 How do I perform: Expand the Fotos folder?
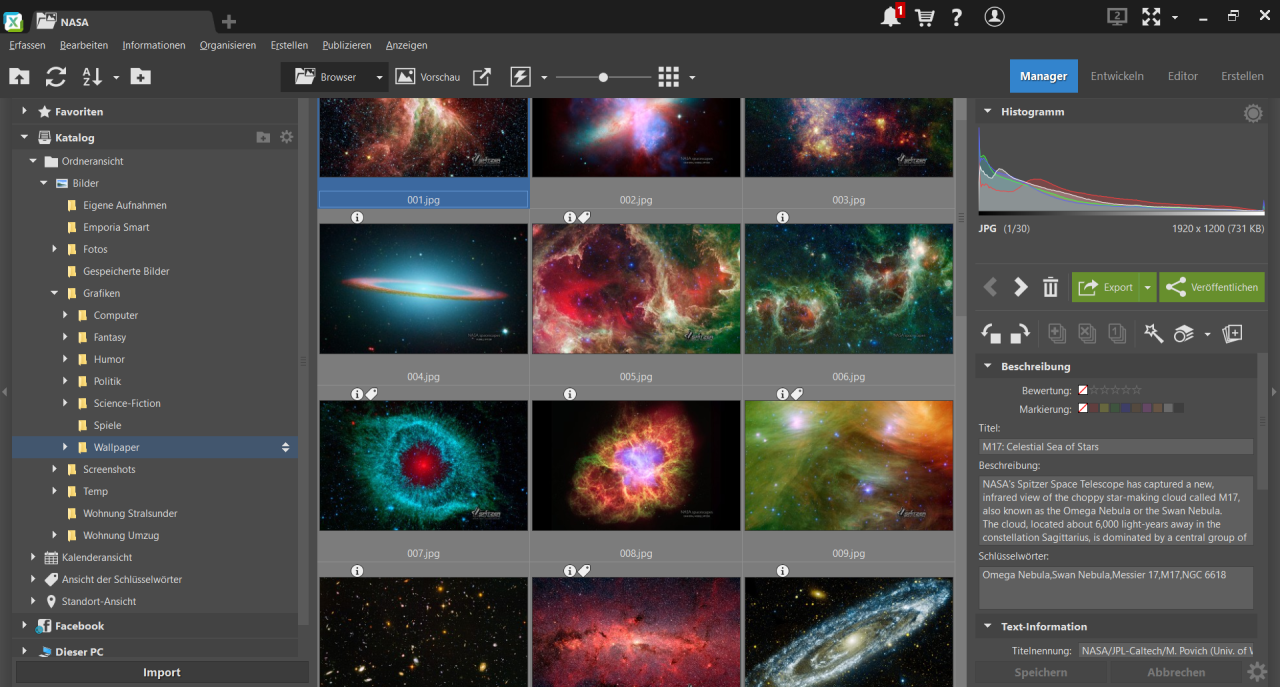pos(55,249)
